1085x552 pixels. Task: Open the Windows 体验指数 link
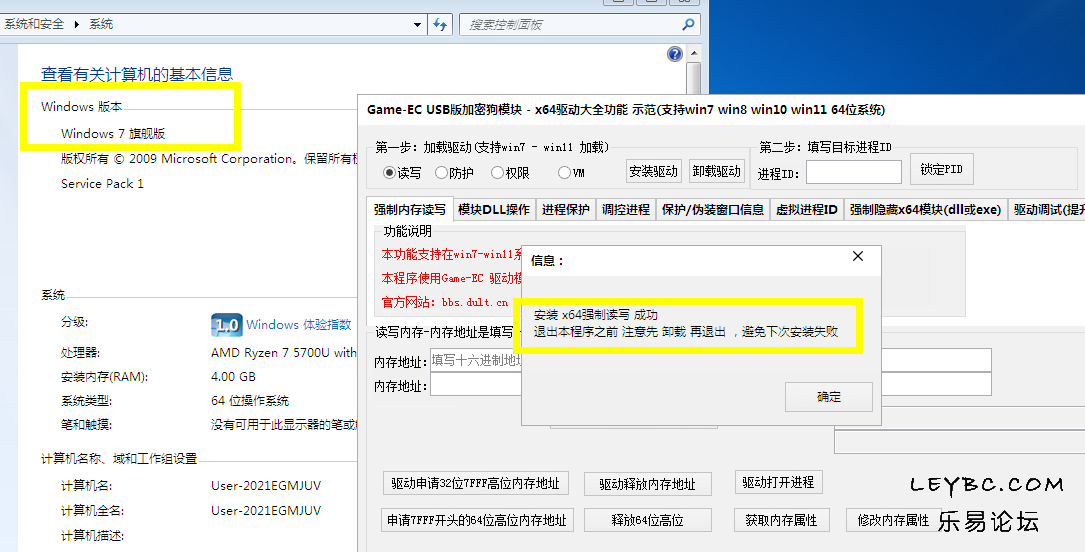(299, 324)
